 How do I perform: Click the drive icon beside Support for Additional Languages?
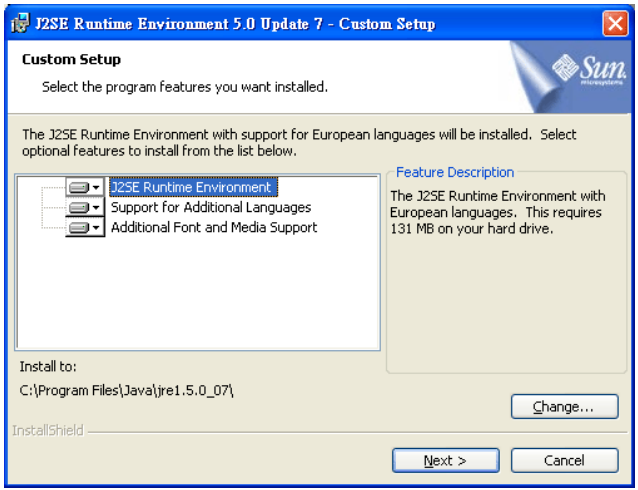[79, 208]
